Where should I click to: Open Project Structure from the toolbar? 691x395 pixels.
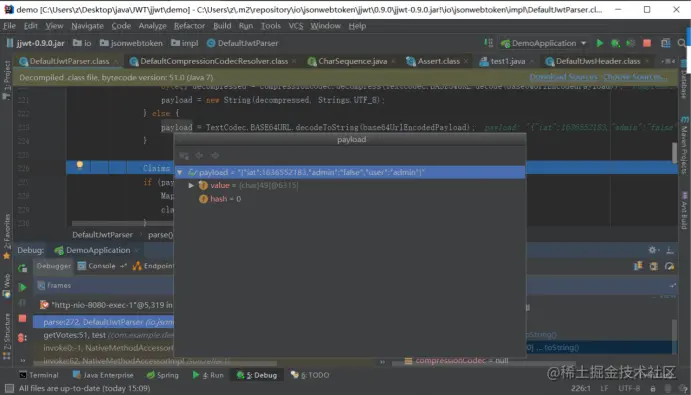(x=665, y=43)
